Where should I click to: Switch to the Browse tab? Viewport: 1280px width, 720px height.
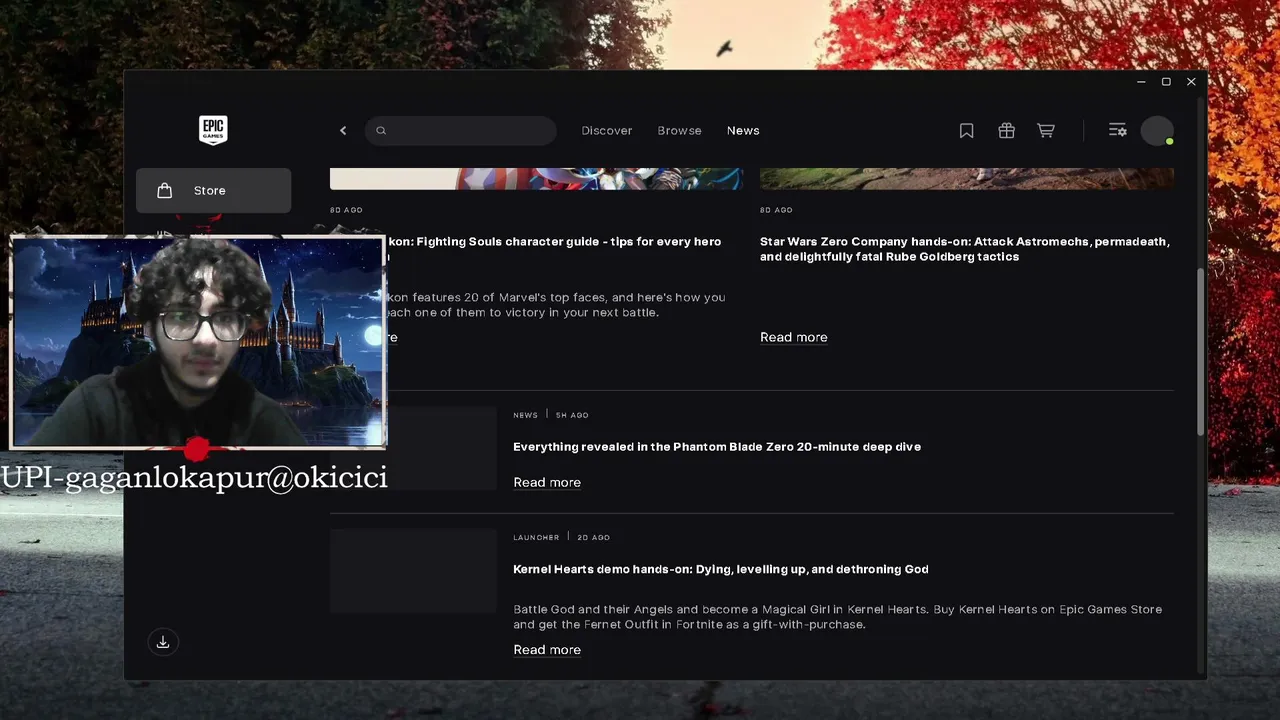(x=679, y=131)
